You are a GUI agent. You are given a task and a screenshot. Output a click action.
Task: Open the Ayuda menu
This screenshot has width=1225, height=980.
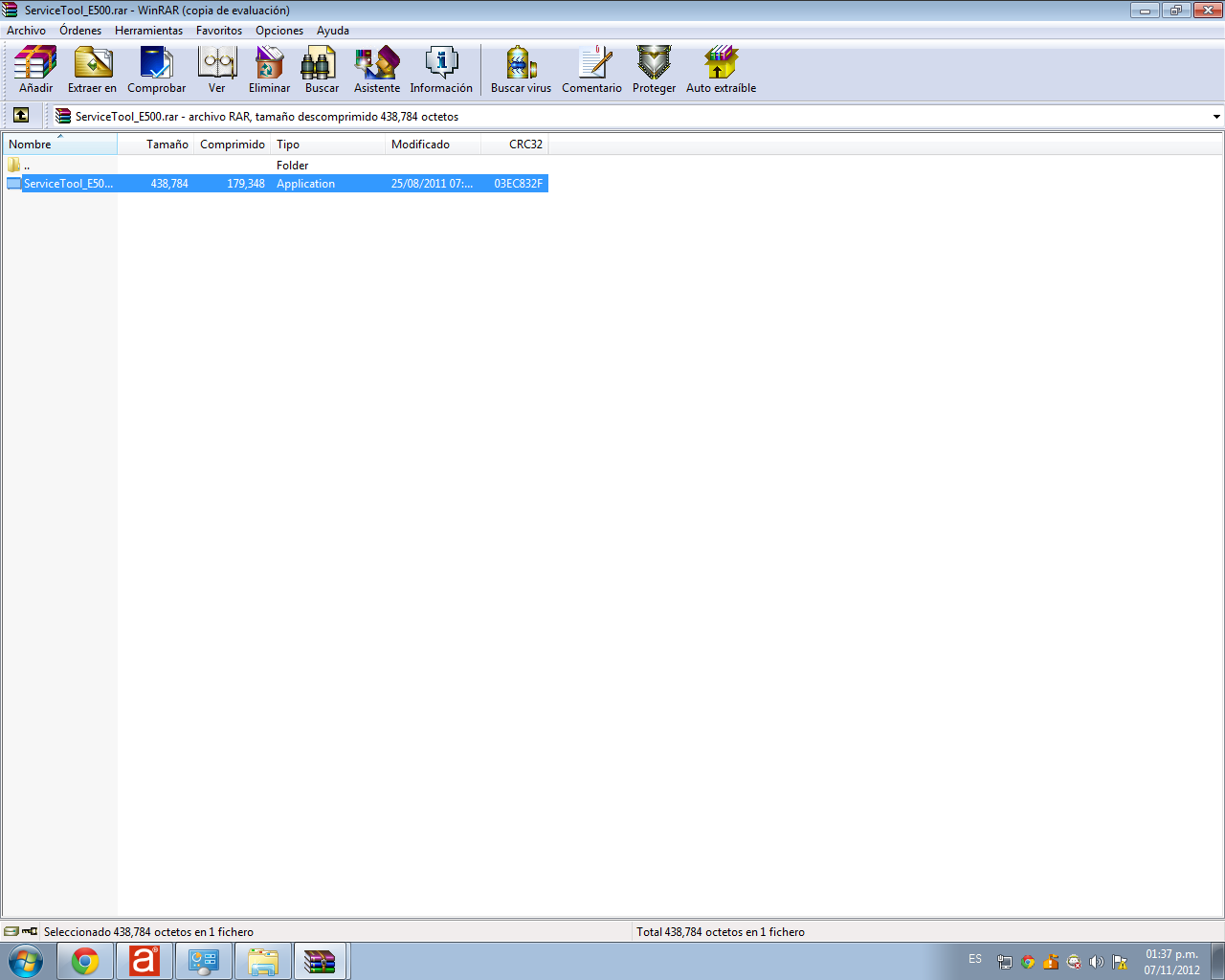pos(333,31)
